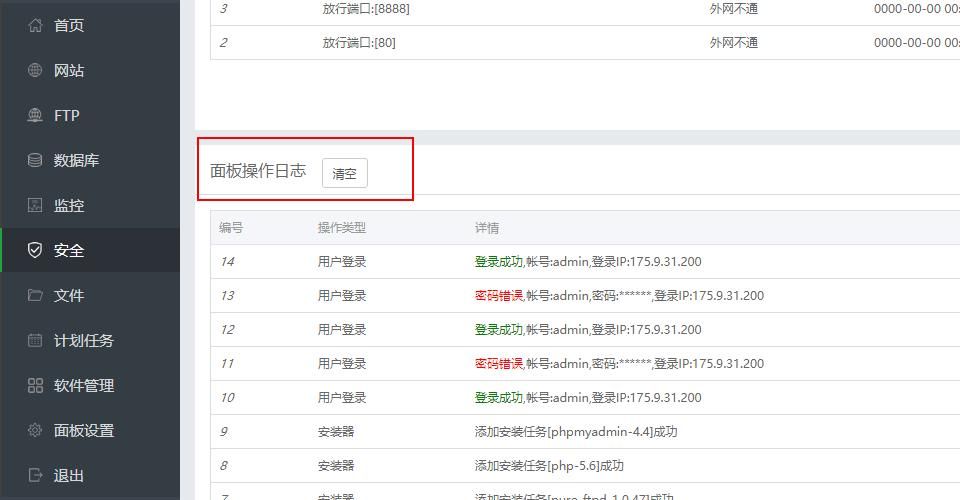Click the database icon beside 数据库
Image resolution: width=960 pixels, height=500 pixels.
(x=35, y=160)
